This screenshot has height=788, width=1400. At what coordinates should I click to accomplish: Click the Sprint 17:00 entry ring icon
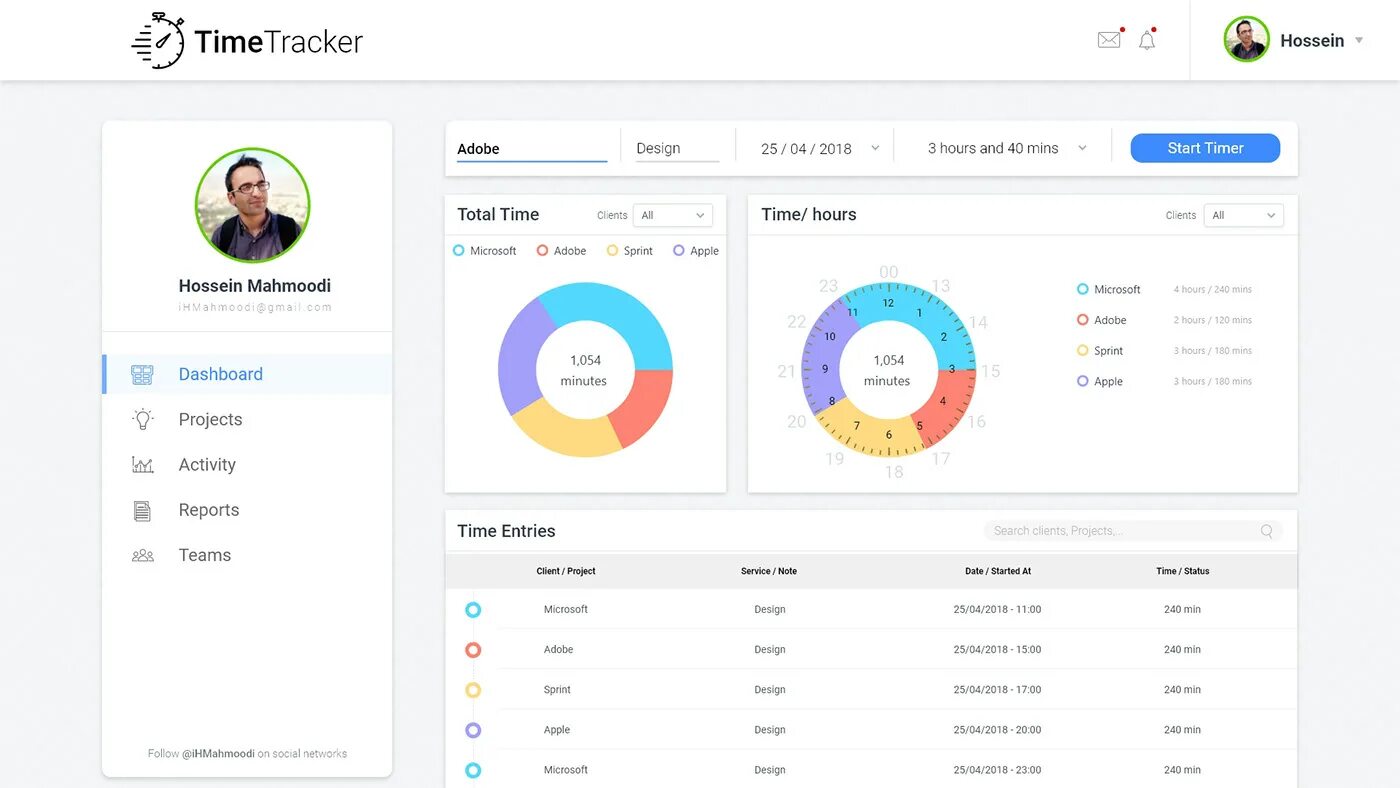point(473,690)
